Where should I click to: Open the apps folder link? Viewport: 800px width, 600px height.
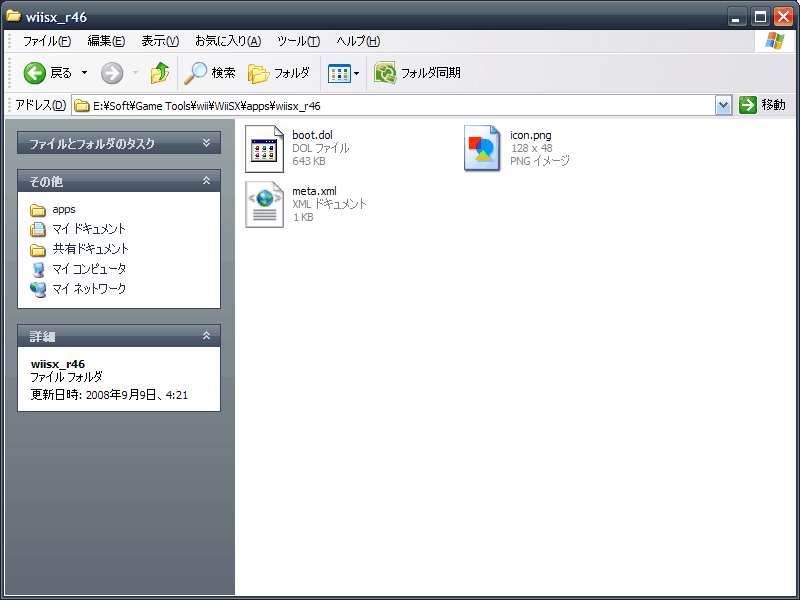point(64,209)
